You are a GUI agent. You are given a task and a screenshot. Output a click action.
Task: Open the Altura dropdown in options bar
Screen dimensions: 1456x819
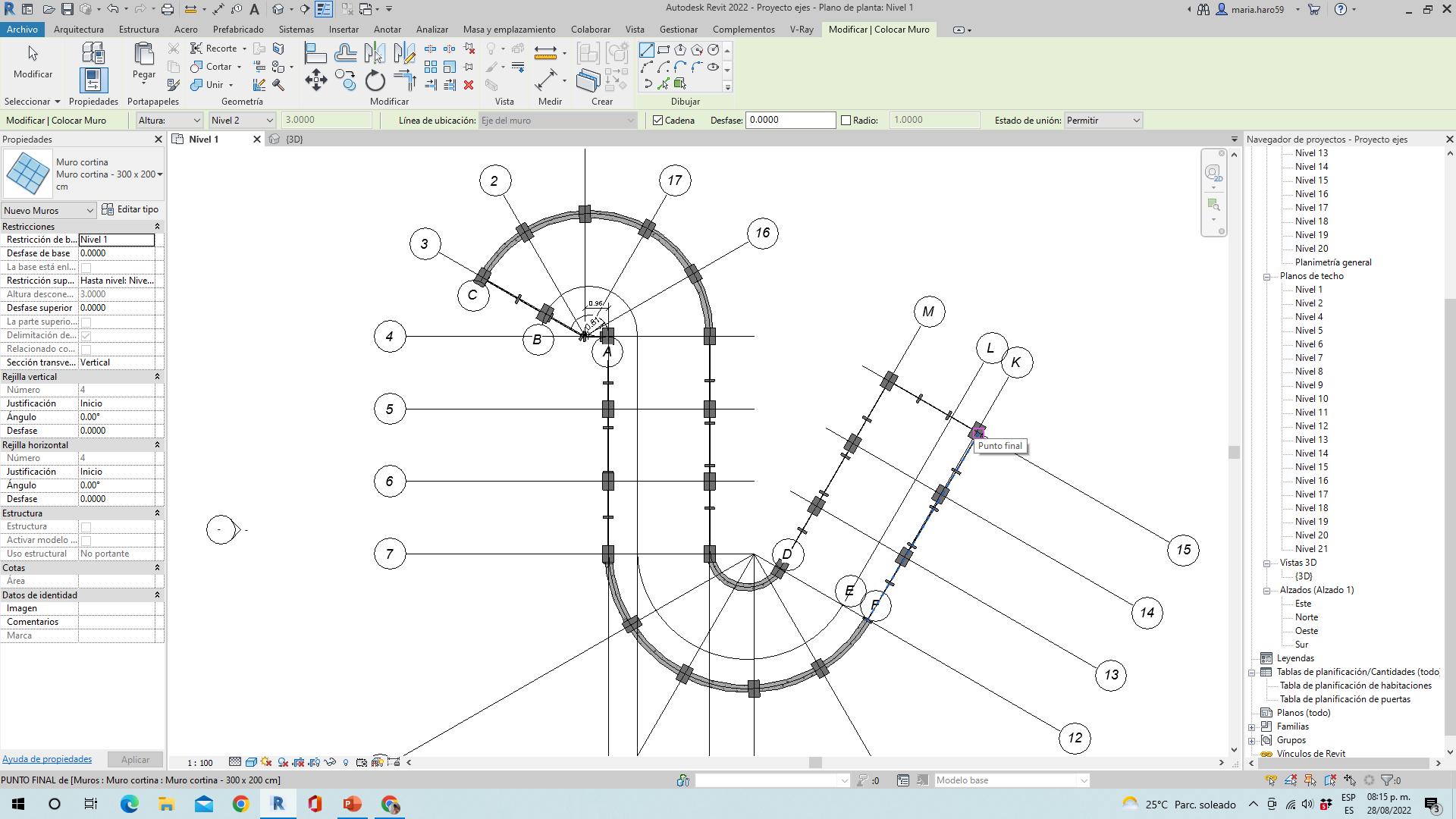pos(170,121)
